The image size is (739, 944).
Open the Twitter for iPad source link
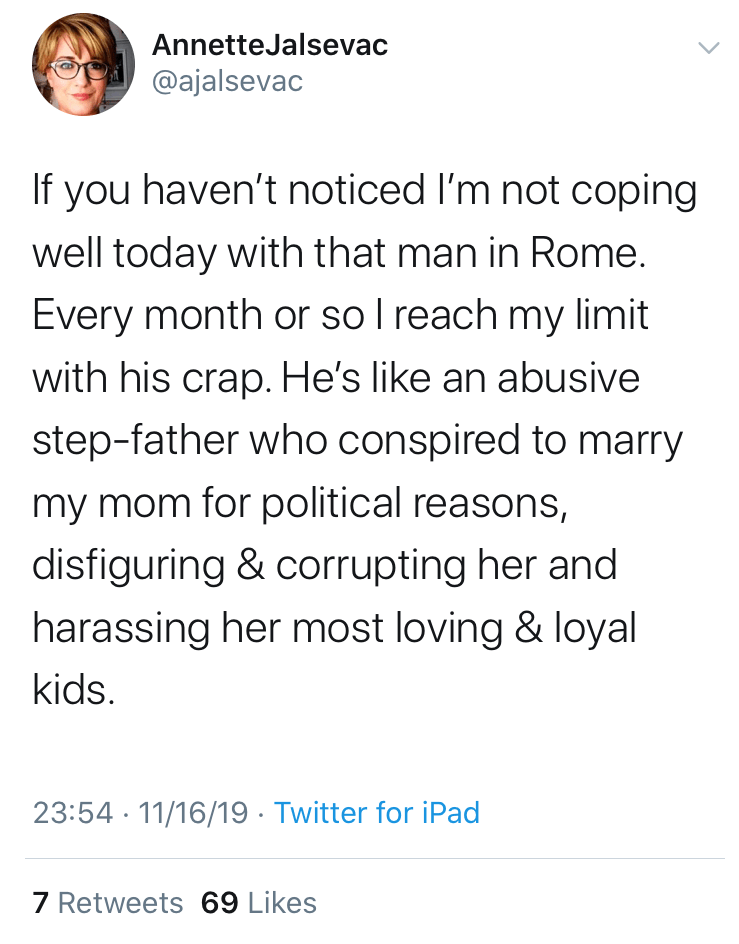click(x=377, y=812)
